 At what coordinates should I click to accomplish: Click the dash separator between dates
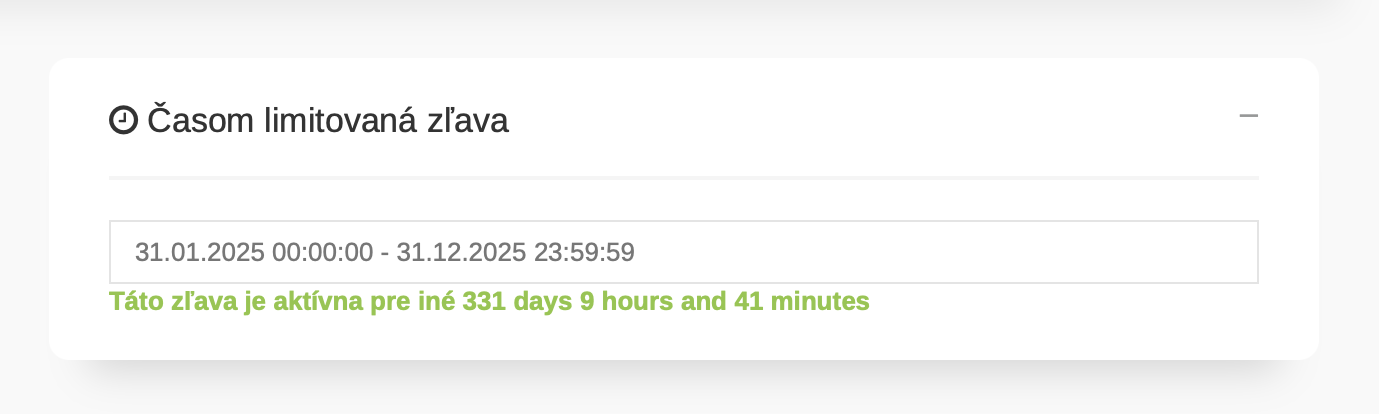click(x=385, y=253)
